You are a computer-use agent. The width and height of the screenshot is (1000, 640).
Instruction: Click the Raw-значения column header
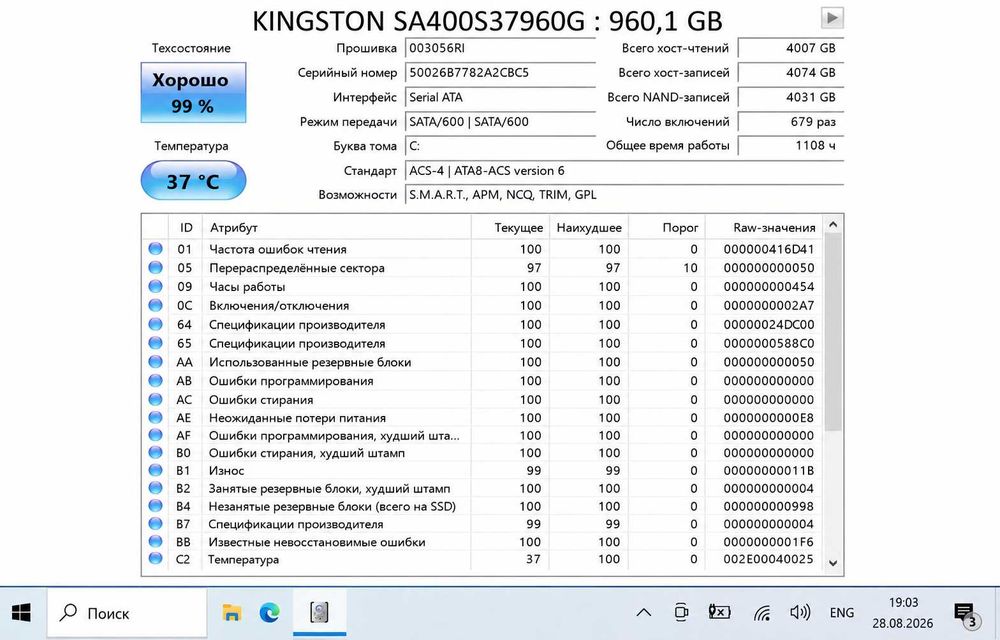[764, 228]
